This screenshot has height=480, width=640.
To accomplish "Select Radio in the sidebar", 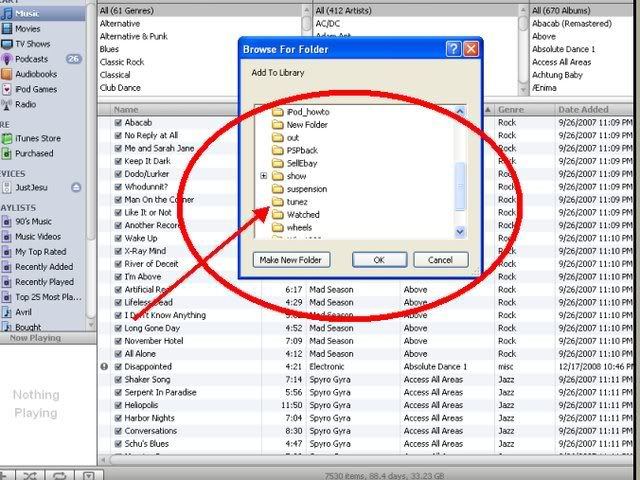I will click(x=26, y=103).
